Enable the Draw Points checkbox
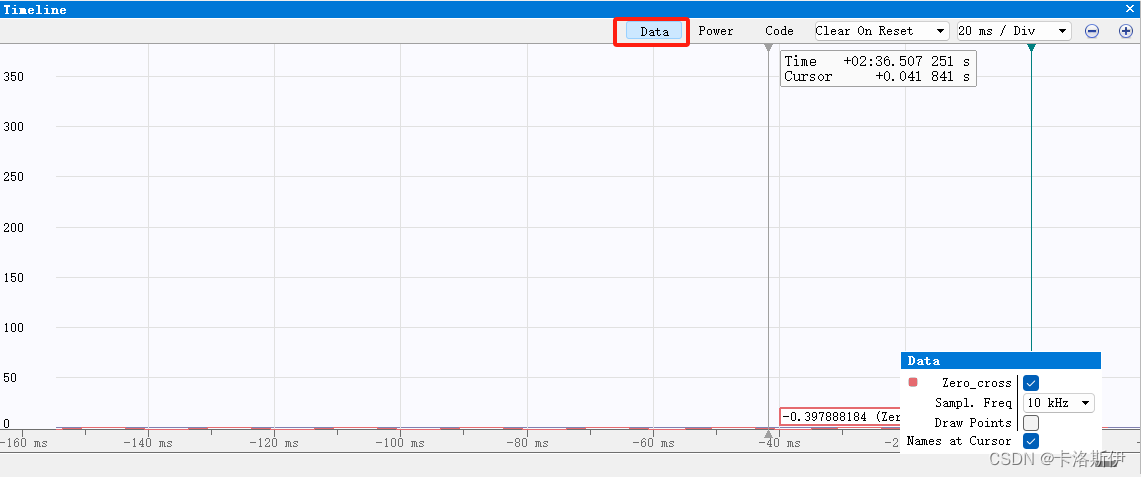Screen dimensions: 1141x477 coord(1031,422)
